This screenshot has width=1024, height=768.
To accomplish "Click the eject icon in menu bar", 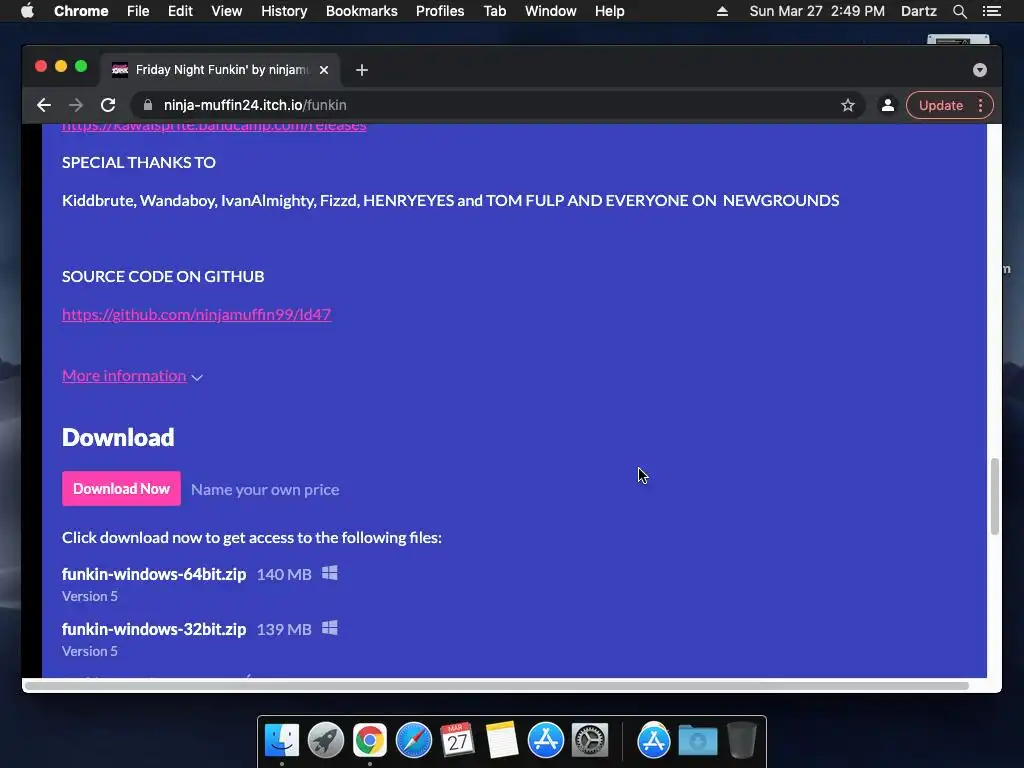I will [x=722, y=11].
